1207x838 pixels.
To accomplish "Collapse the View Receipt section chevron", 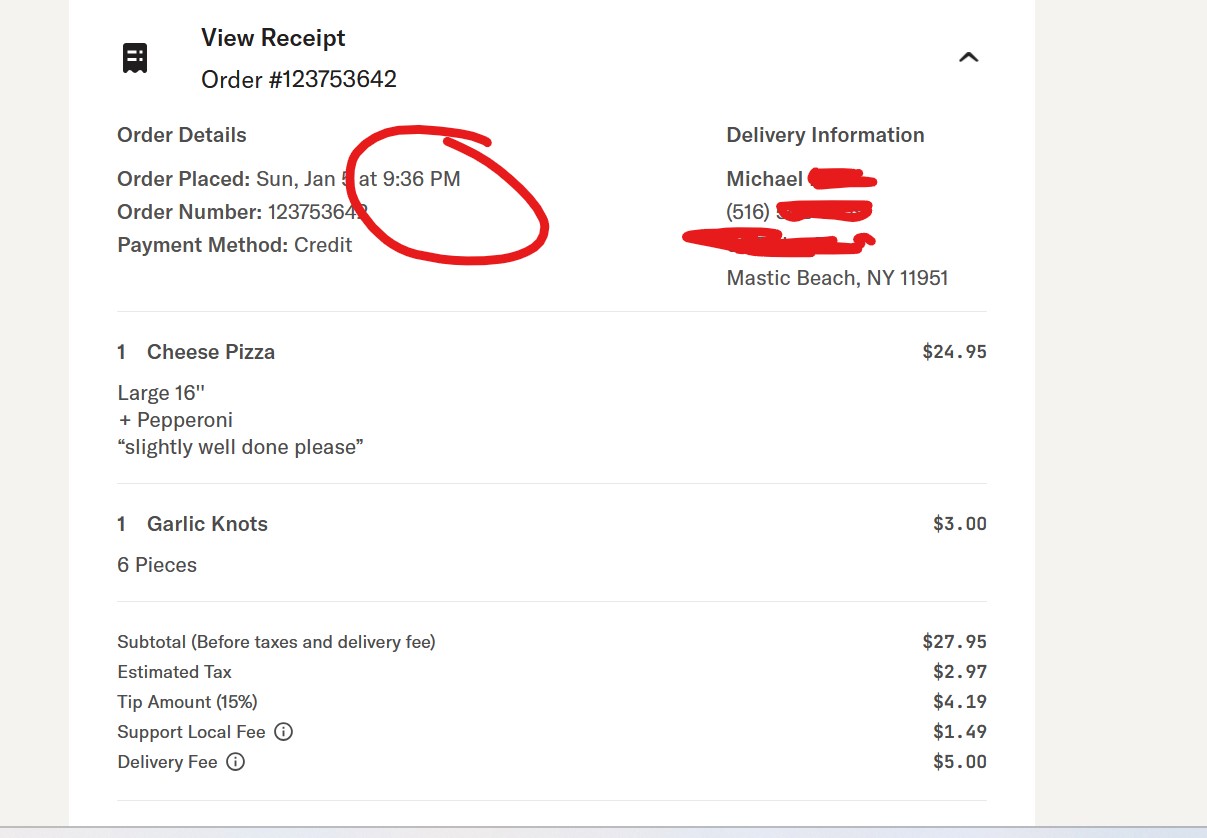I will tap(968, 58).
